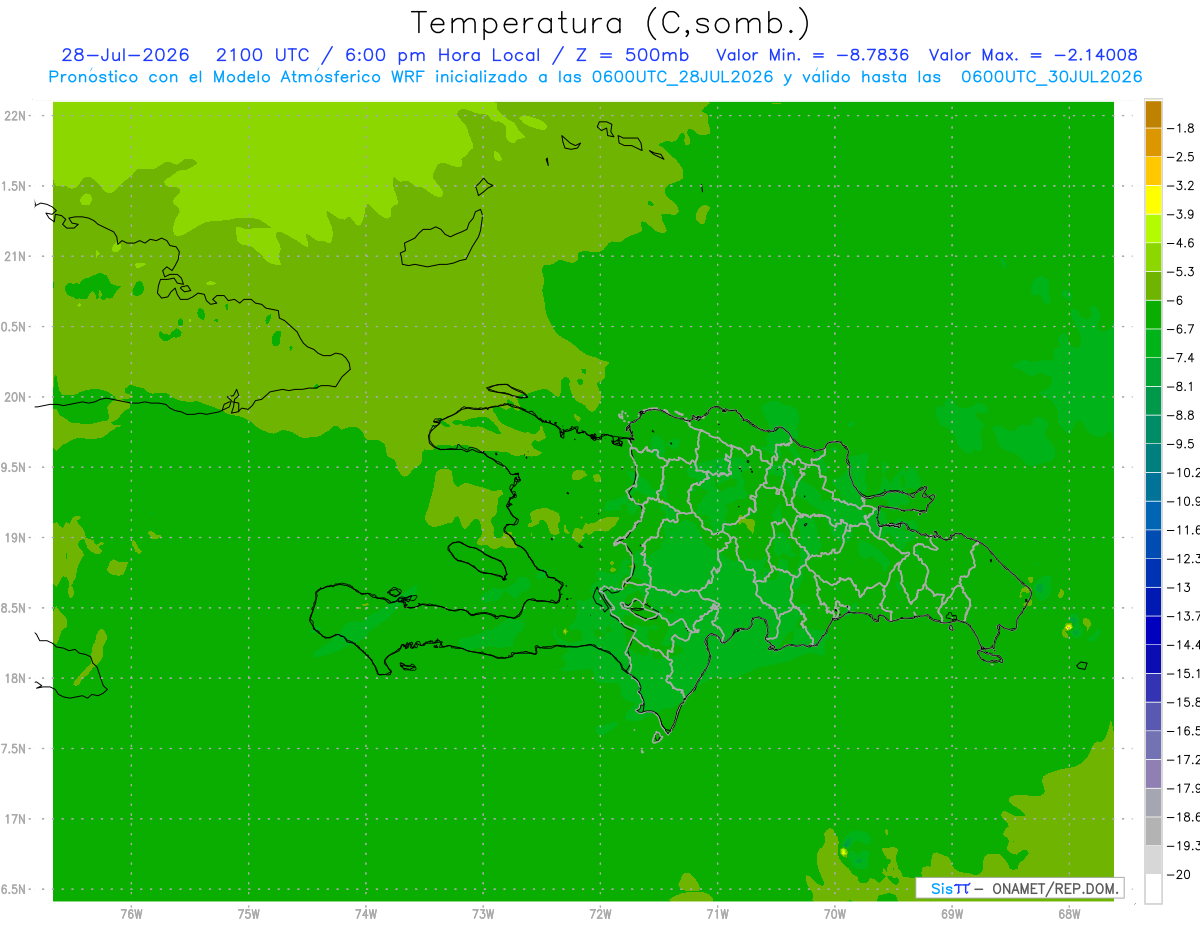Click the 'Valor Max. = -2.14008' readout
Image resolution: width=1200 pixels, height=927 pixels.
tap(1033, 55)
